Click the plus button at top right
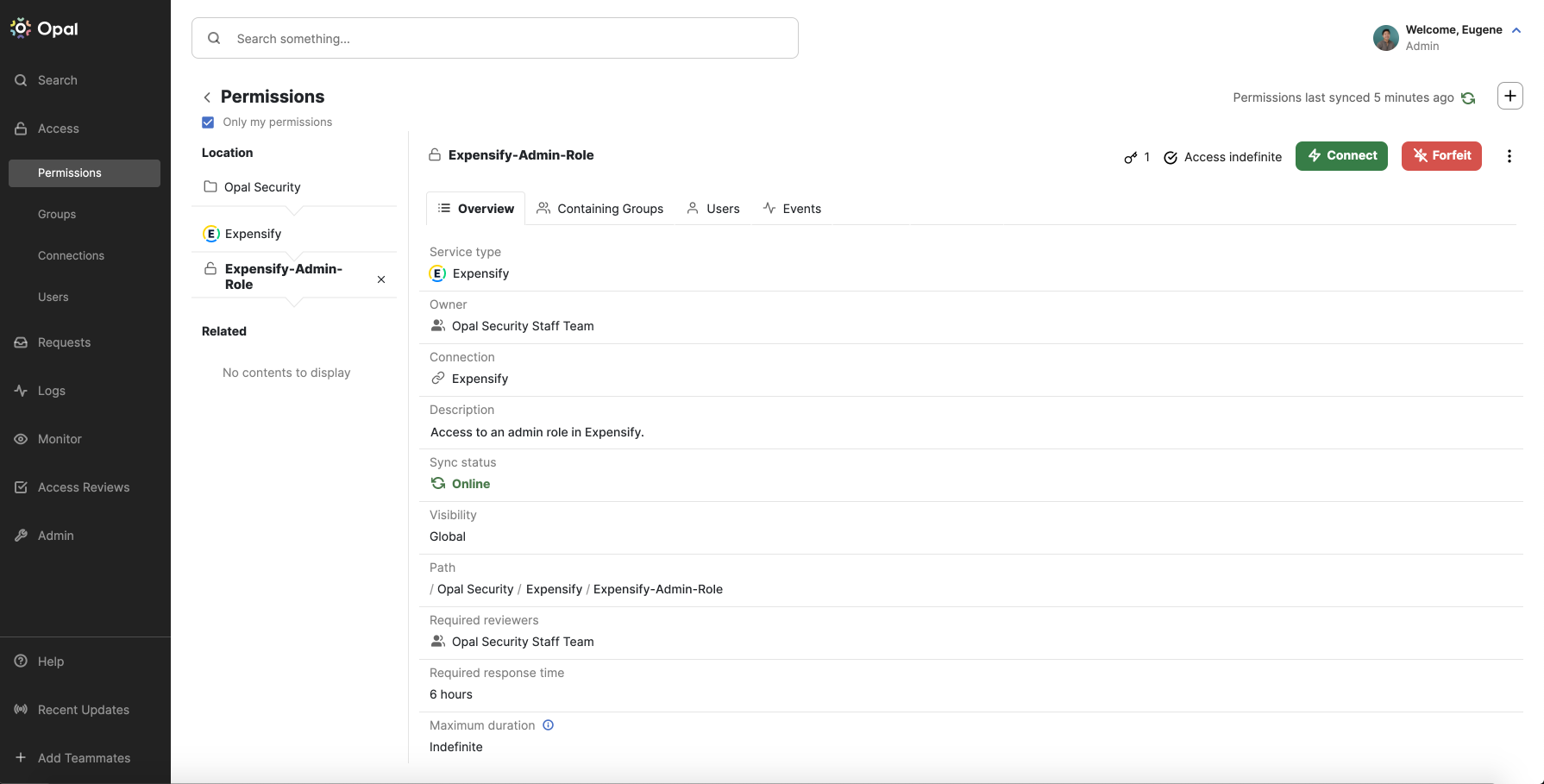Screen dimensions: 1544x784 [x=1510, y=96]
